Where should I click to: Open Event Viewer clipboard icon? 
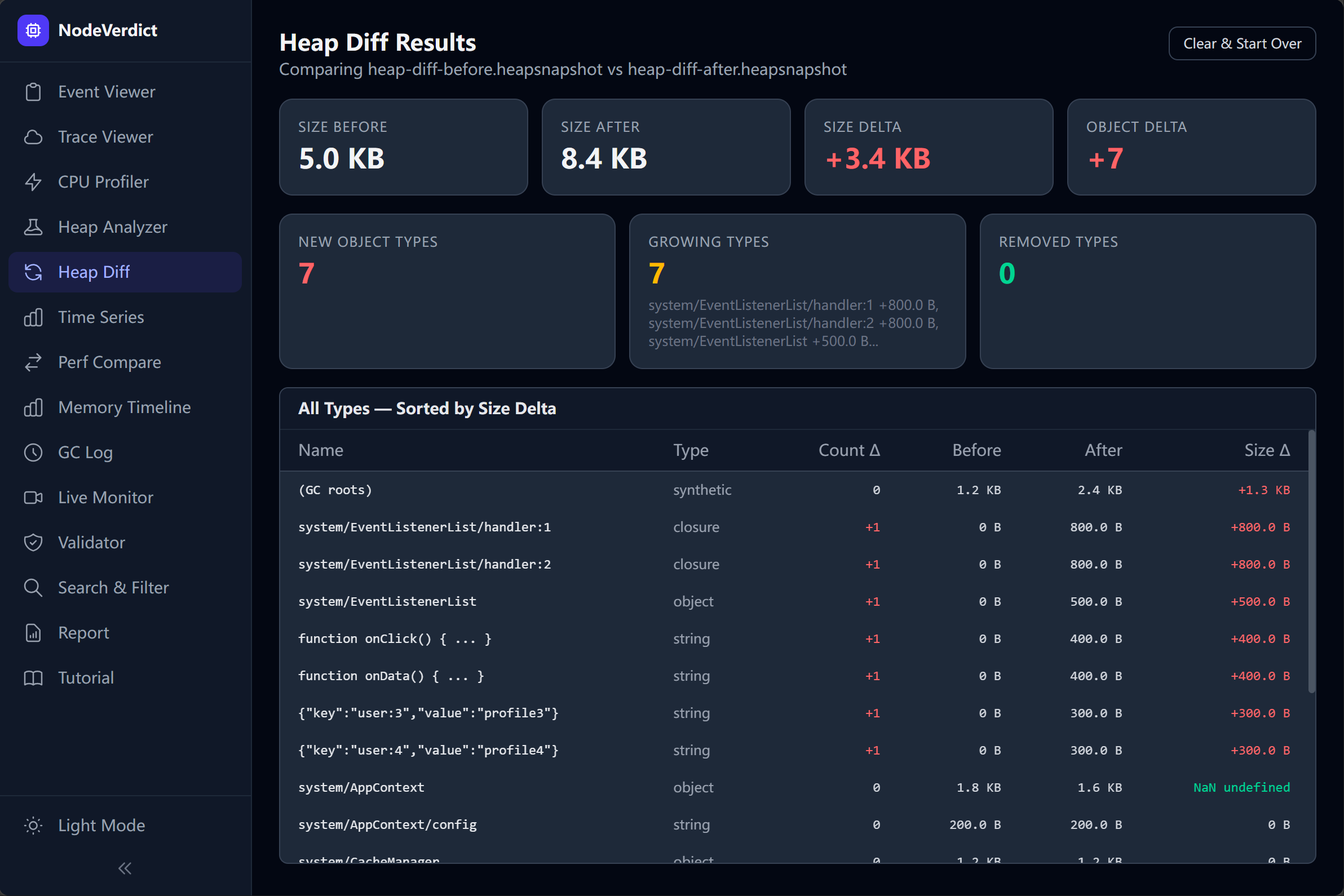tap(33, 92)
